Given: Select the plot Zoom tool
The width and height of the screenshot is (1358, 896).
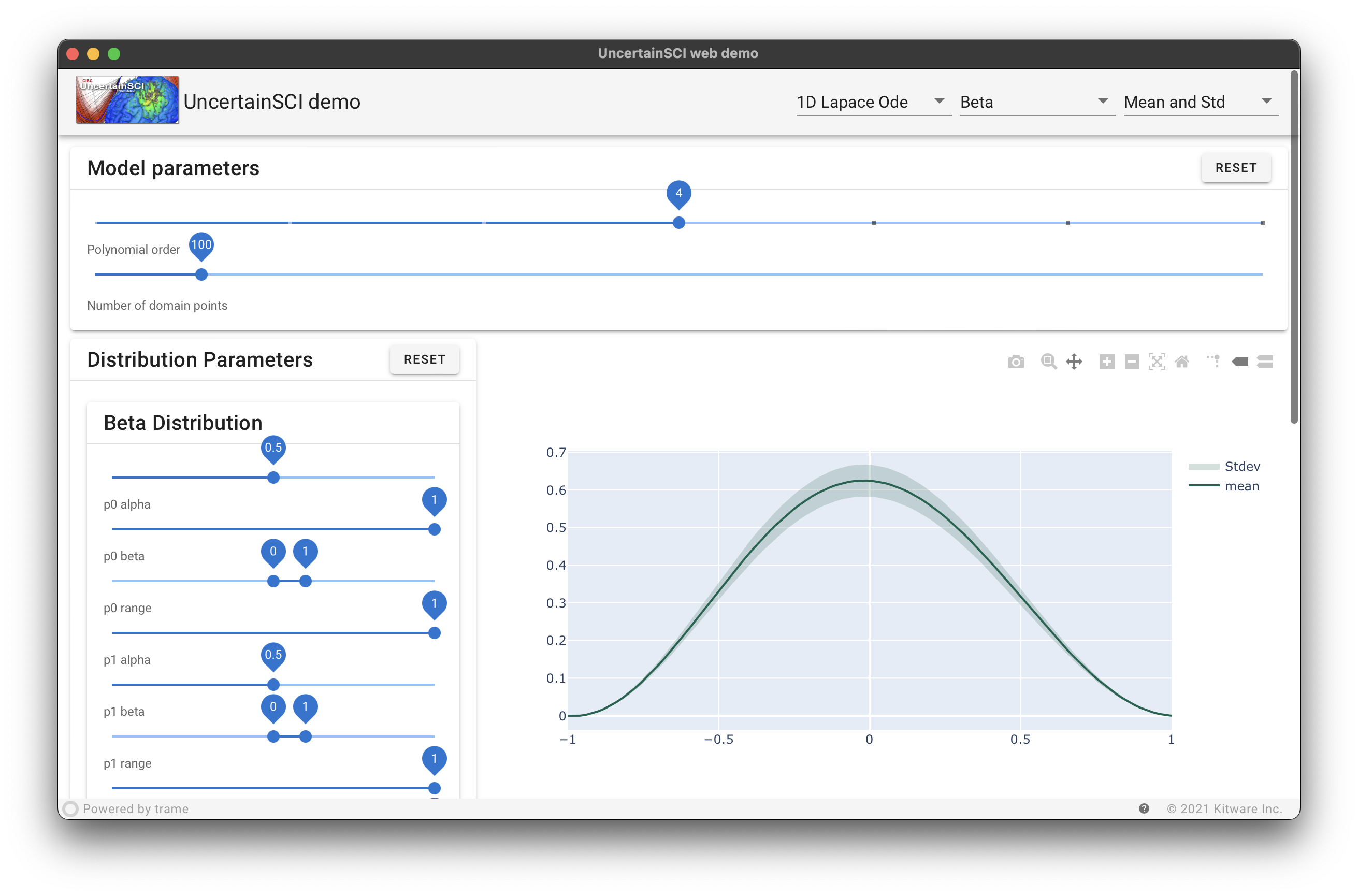Looking at the screenshot, I should tap(1048, 362).
